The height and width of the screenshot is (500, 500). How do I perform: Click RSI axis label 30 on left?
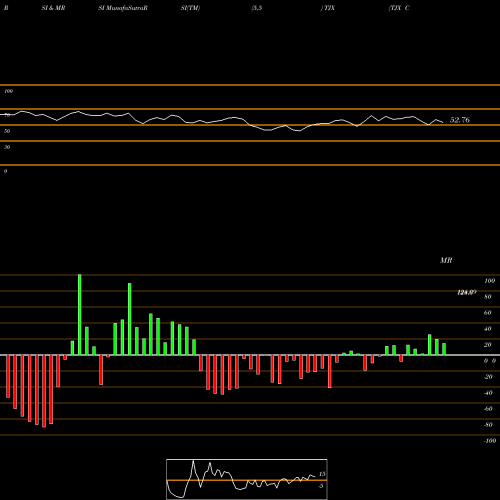[7, 147]
